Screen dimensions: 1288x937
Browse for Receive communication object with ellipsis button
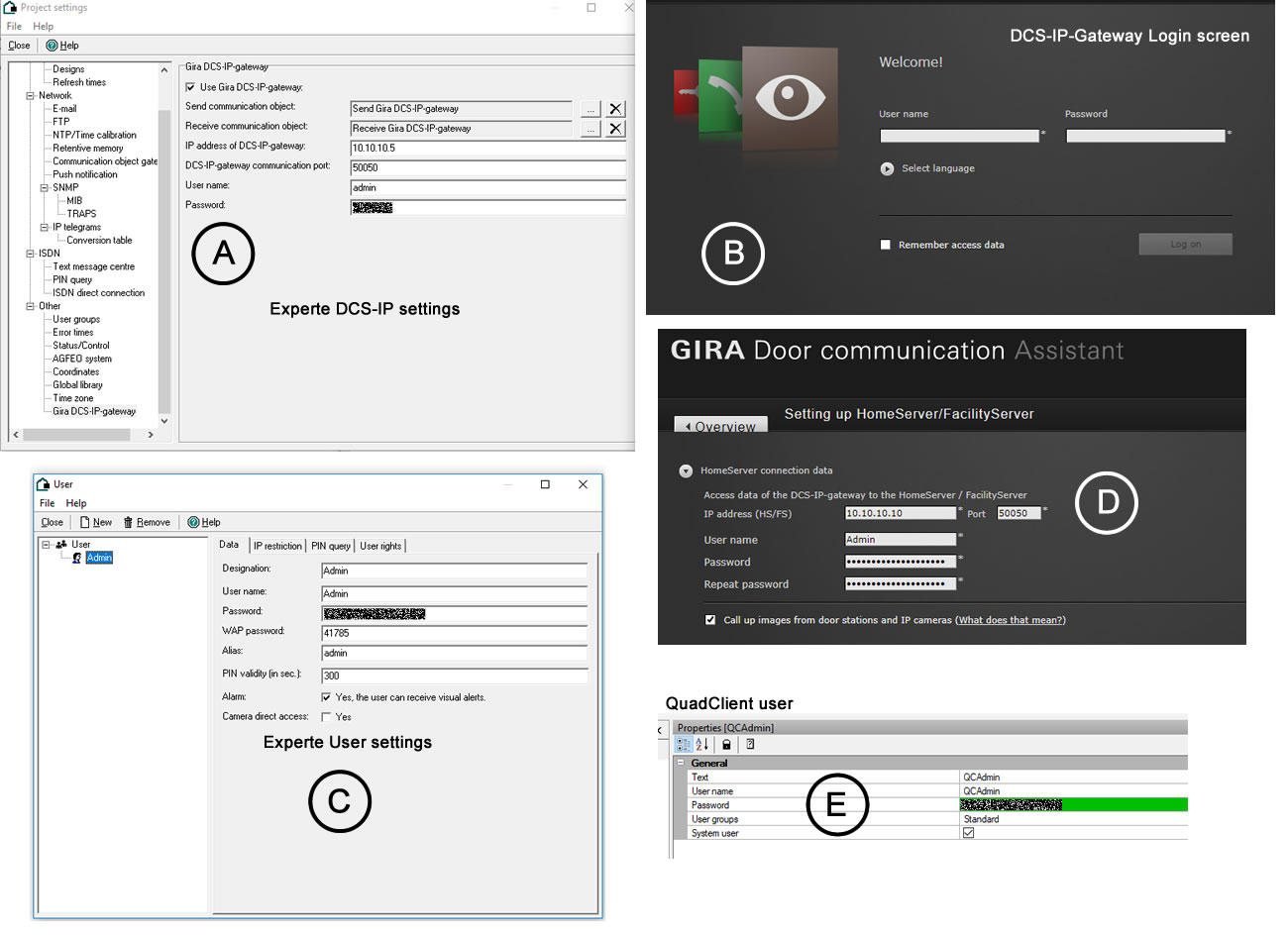point(591,129)
